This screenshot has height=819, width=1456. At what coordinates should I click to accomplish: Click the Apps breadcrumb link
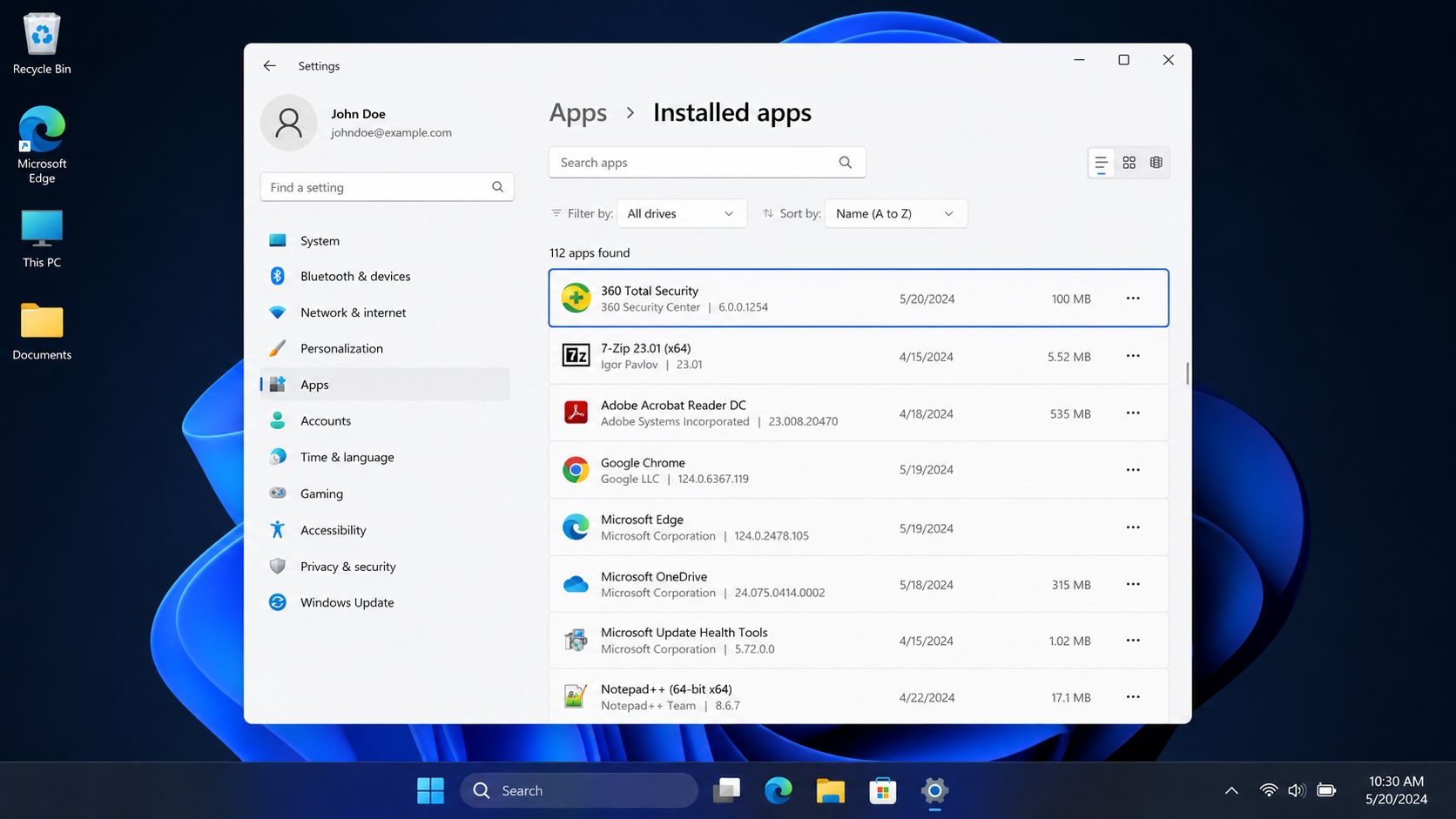tap(578, 113)
